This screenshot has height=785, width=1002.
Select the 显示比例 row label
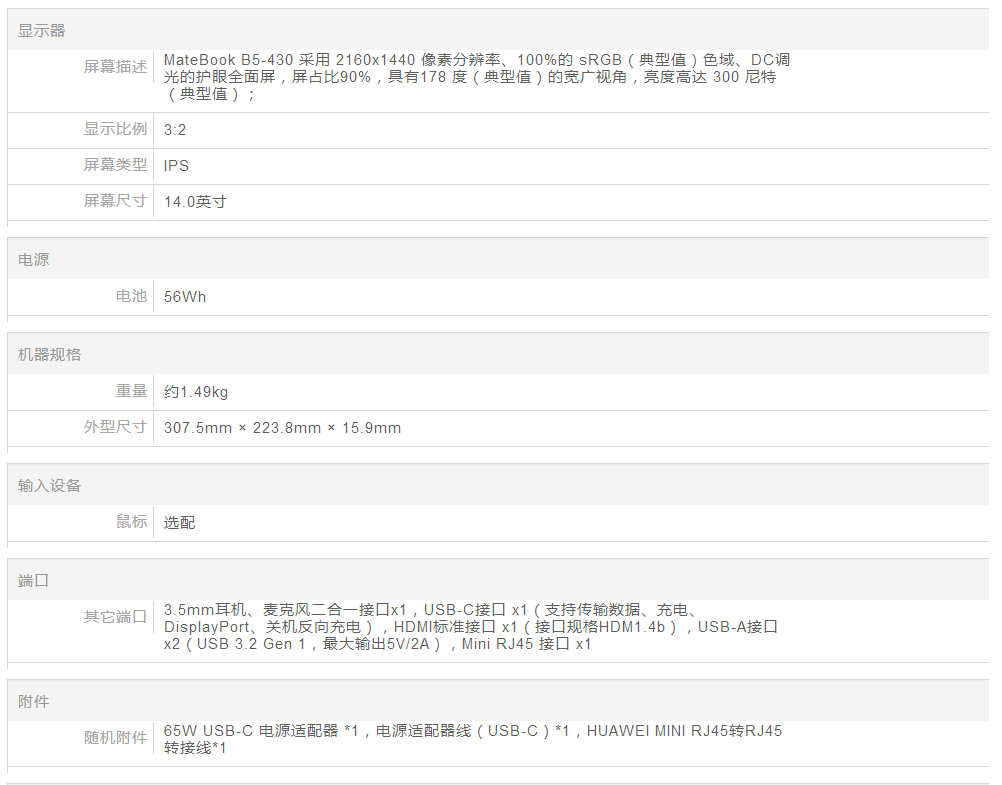click(115, 129)
